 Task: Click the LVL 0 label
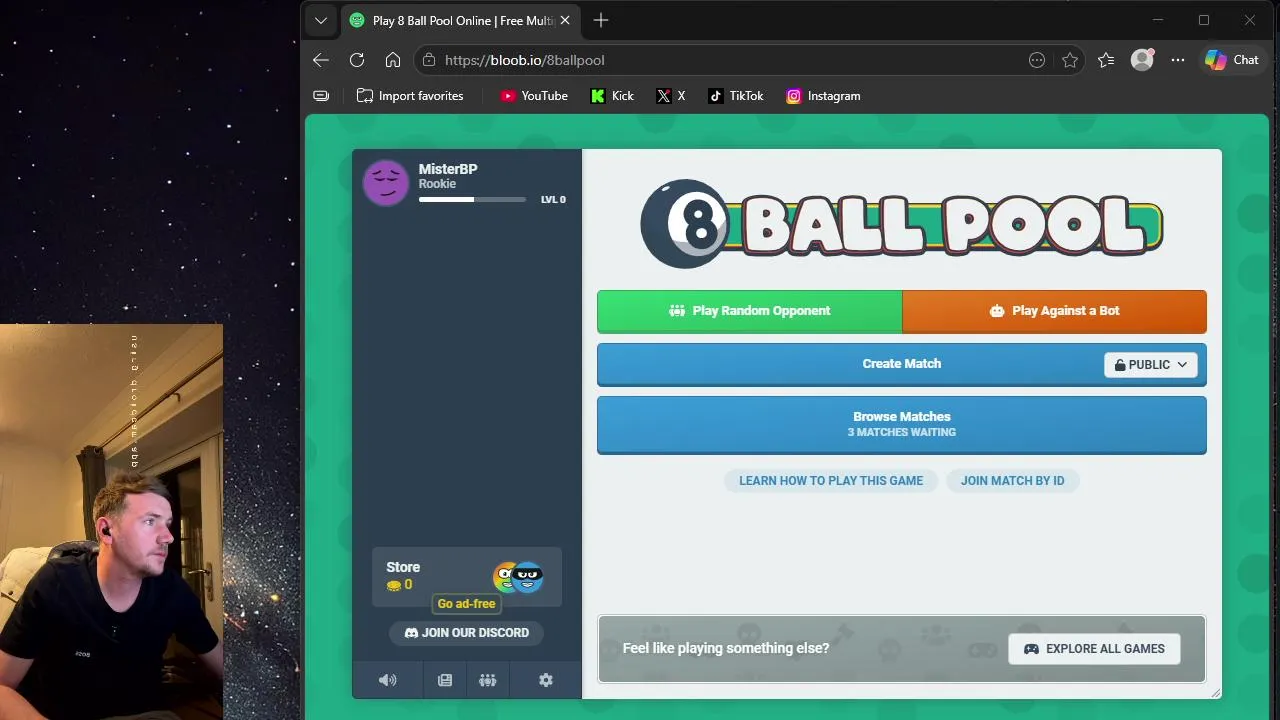553,200
